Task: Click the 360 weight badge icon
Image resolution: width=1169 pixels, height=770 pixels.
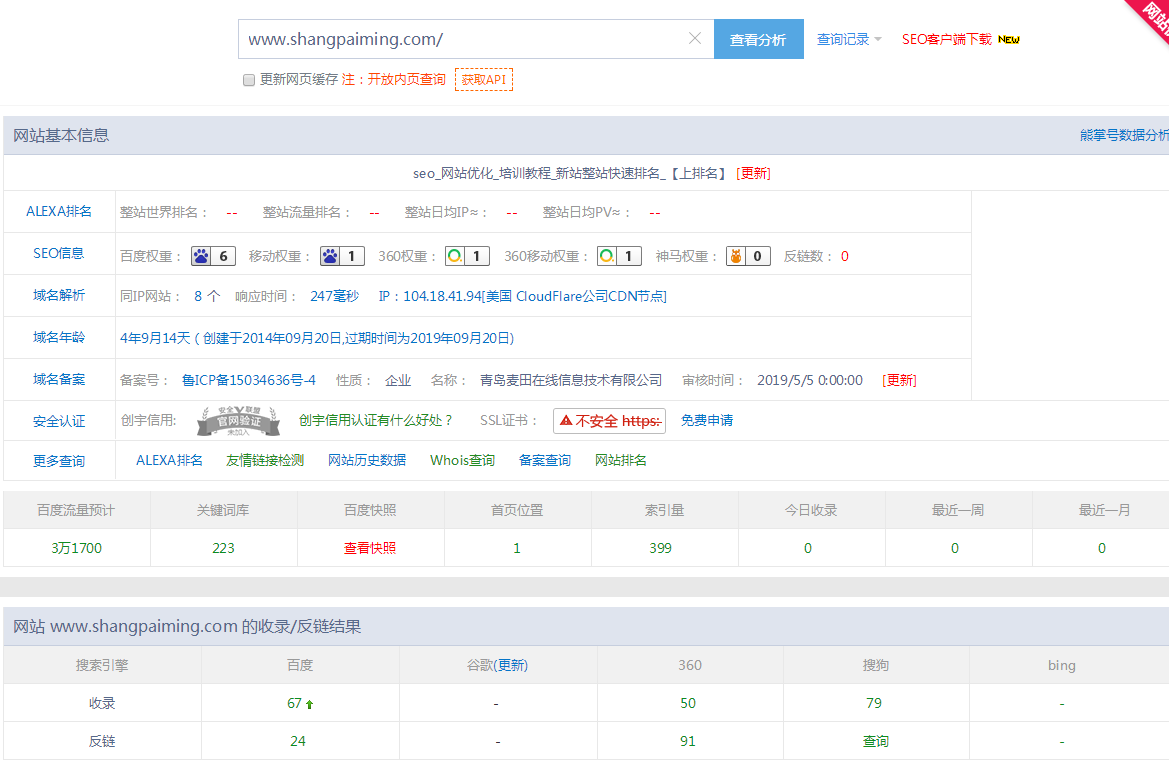Action: (x=467, y=256)
